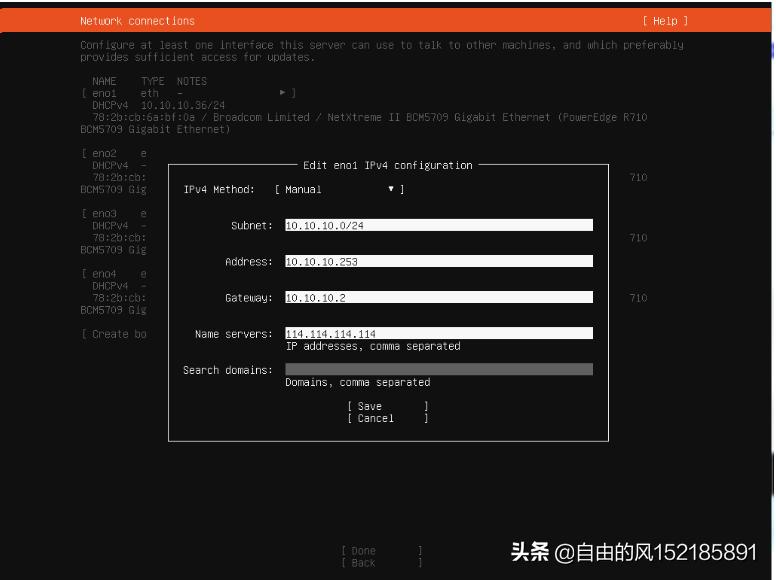Image resolution: width=776 pixels, height=580 pixels.
Task: Select the Back button at the bottom
Action: point(382,563)
